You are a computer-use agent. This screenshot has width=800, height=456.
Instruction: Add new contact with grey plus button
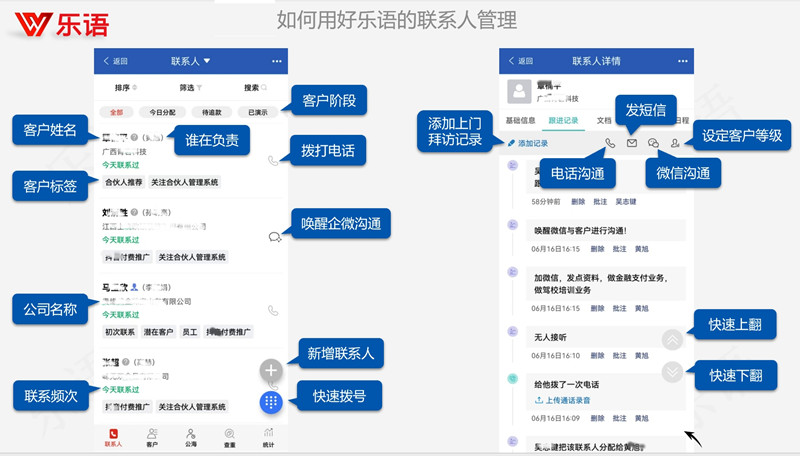(271, 370)
